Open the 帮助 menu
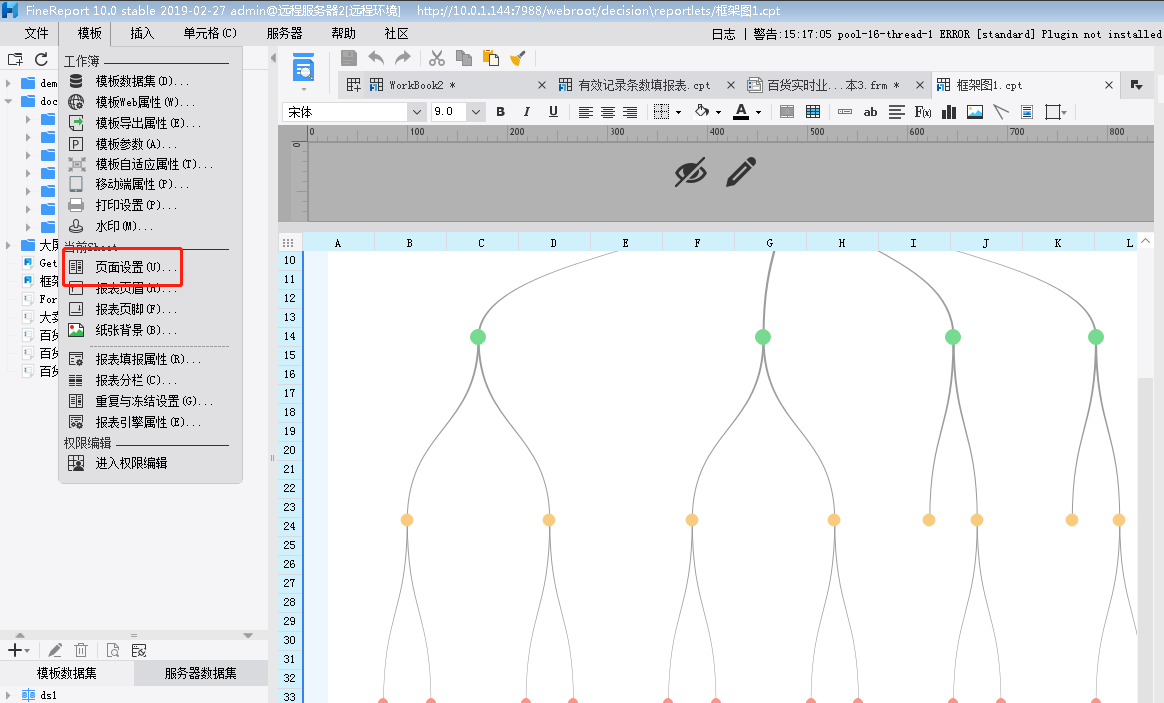 coord(344,33)
